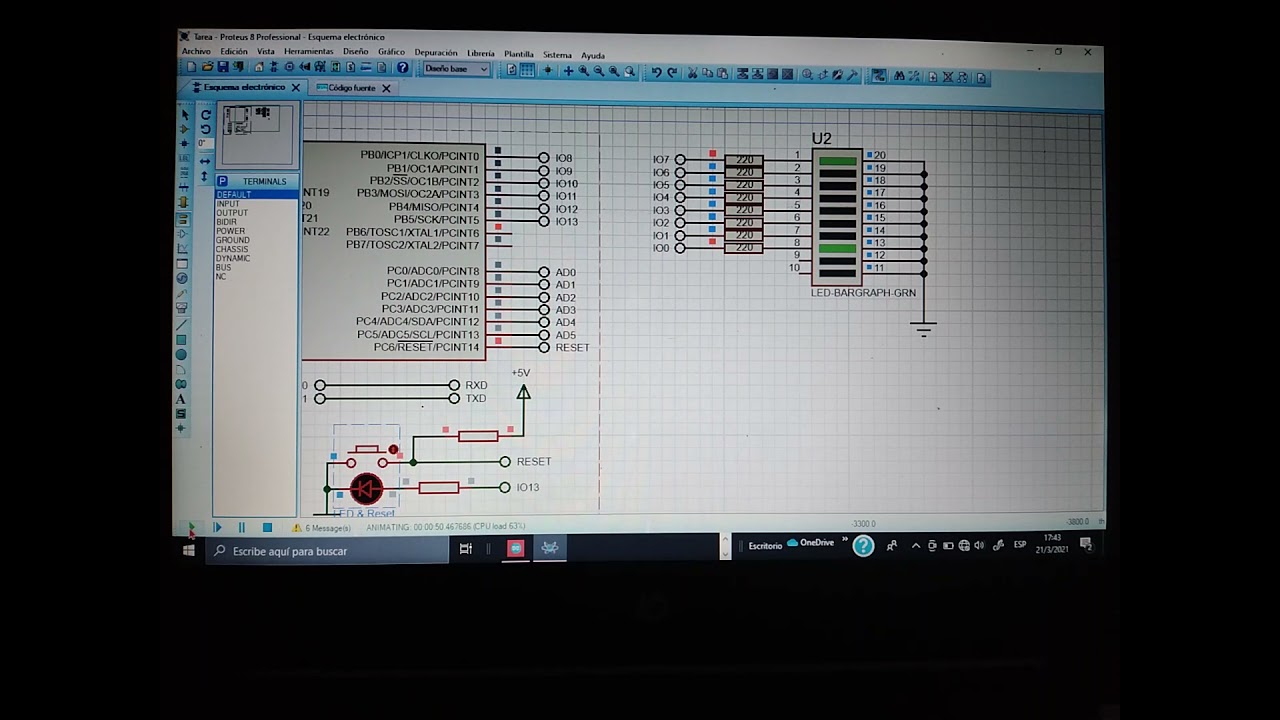The width and height of the screenshot is (1280, 720).
Task: Select the 2D Line drawing tool
Action: 182,324
